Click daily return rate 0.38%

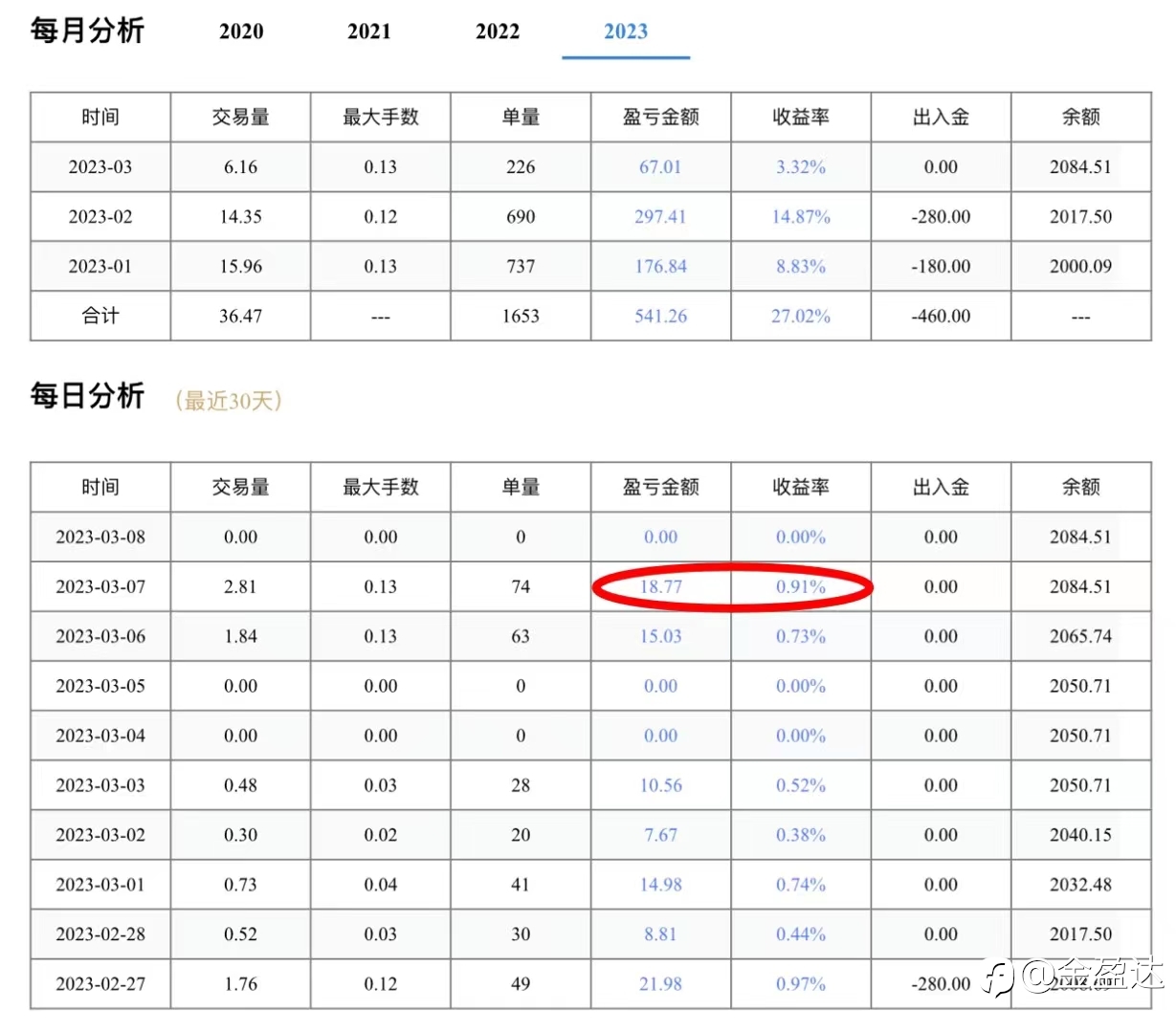tap(801, 836)
